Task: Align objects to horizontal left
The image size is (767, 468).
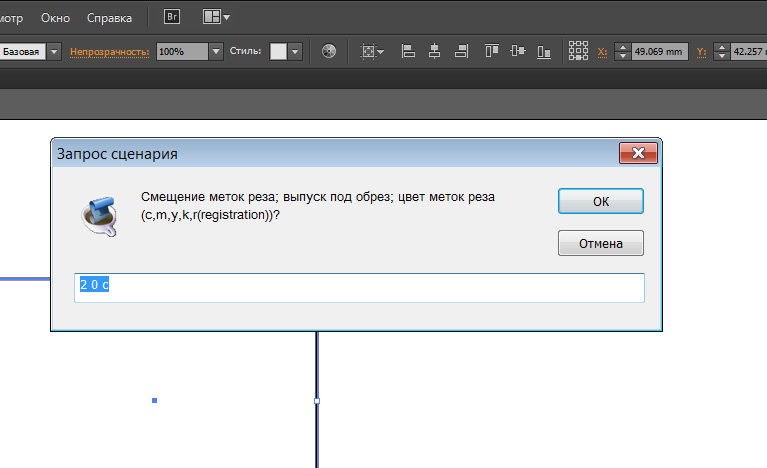Action: (x=408, y=51)
